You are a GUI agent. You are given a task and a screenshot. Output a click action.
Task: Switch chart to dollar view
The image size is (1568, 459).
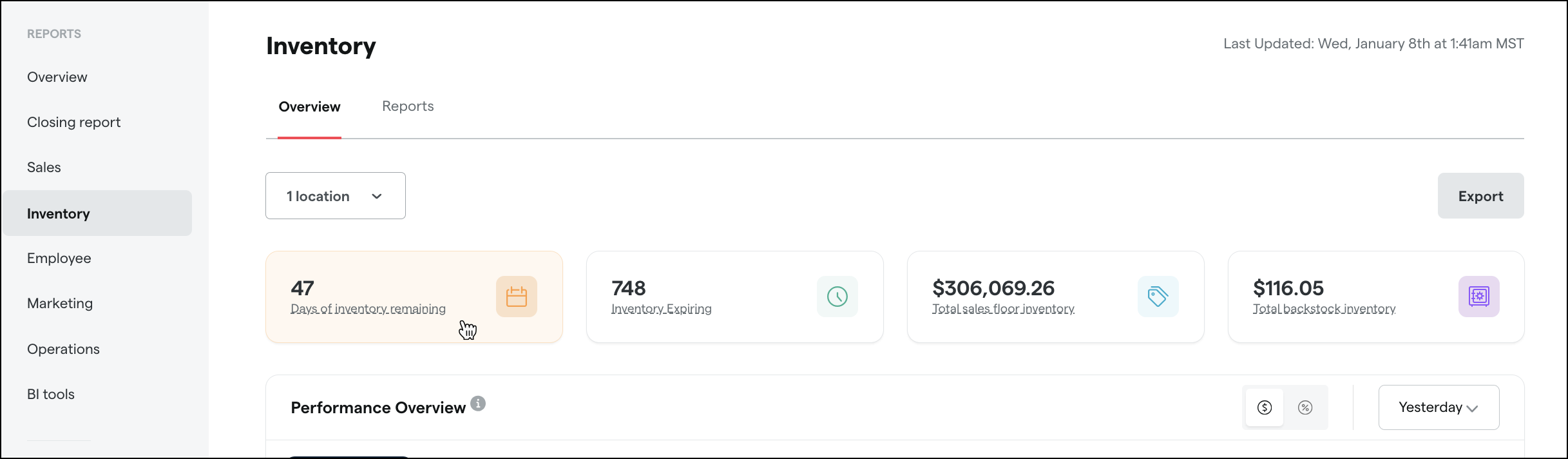tap(1265, 407)
